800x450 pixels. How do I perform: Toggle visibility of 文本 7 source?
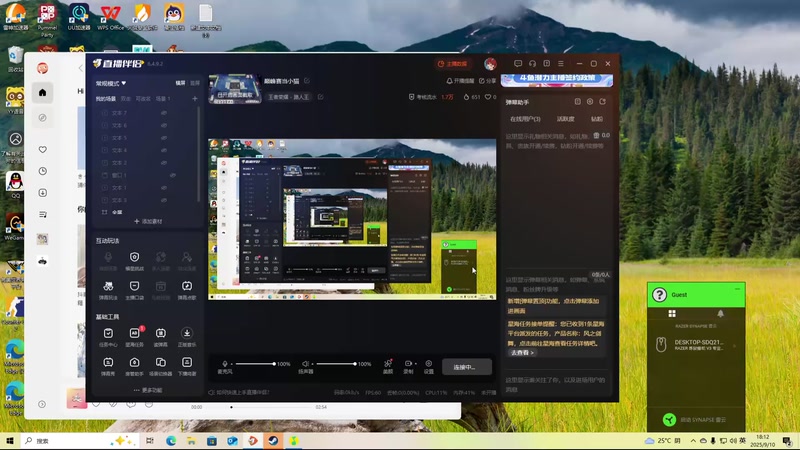[164, 113]
